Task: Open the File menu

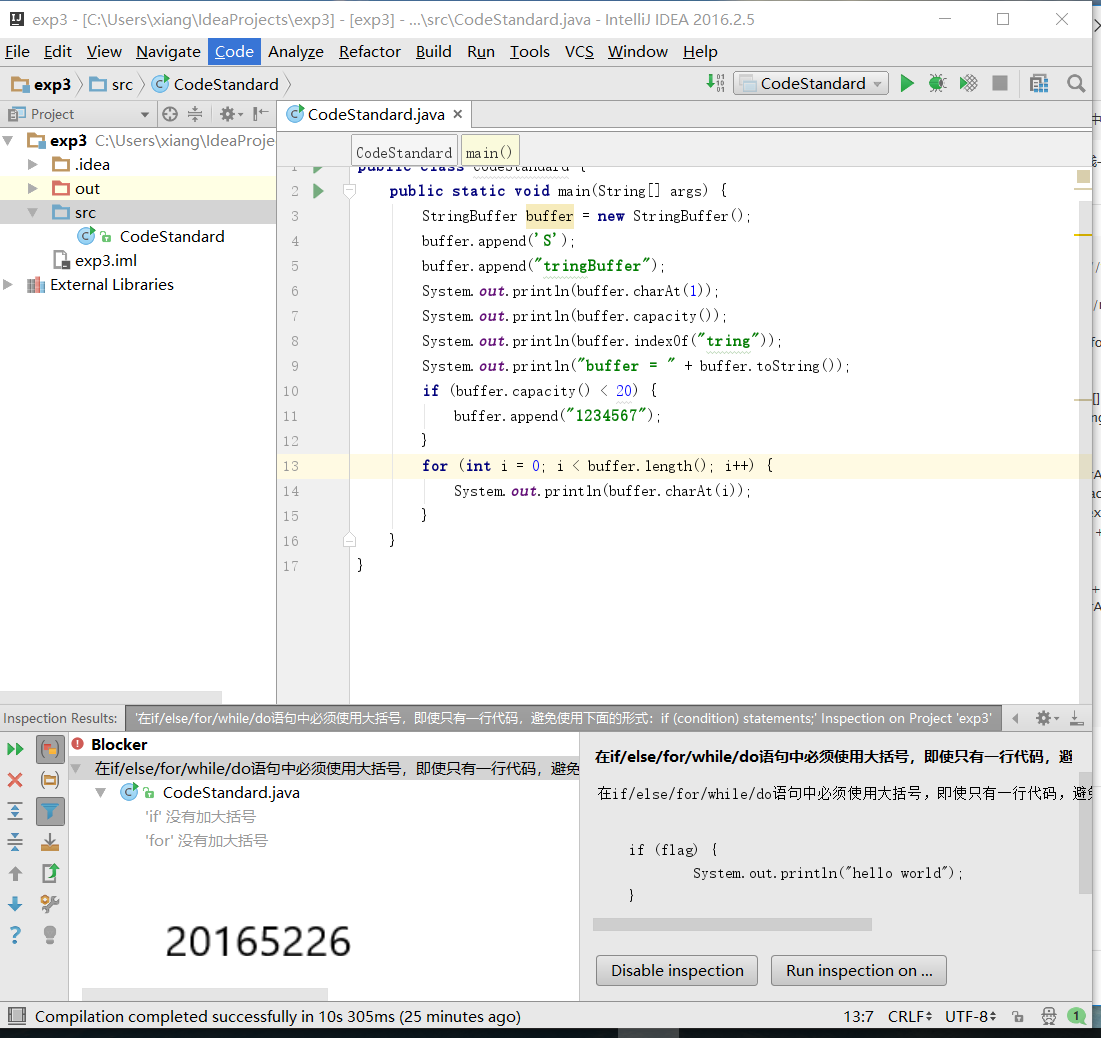Action: point(17,51)
